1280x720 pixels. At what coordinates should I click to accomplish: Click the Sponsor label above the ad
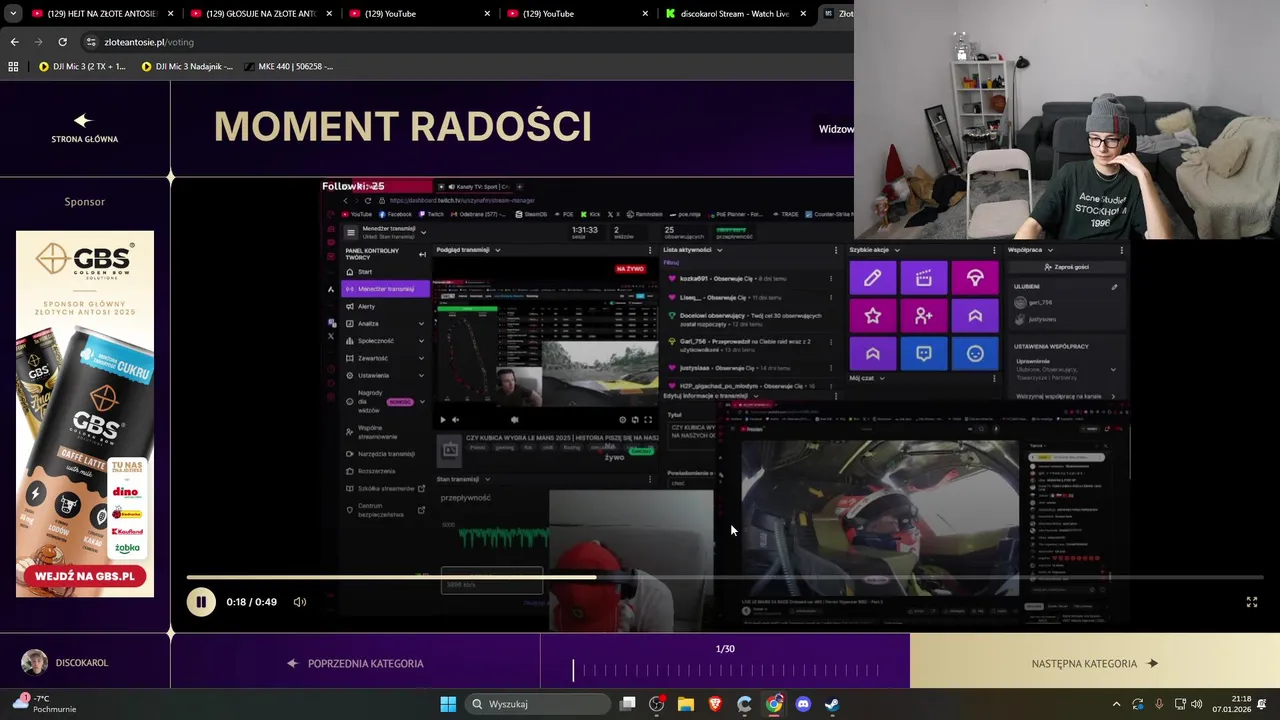(84, 201)
